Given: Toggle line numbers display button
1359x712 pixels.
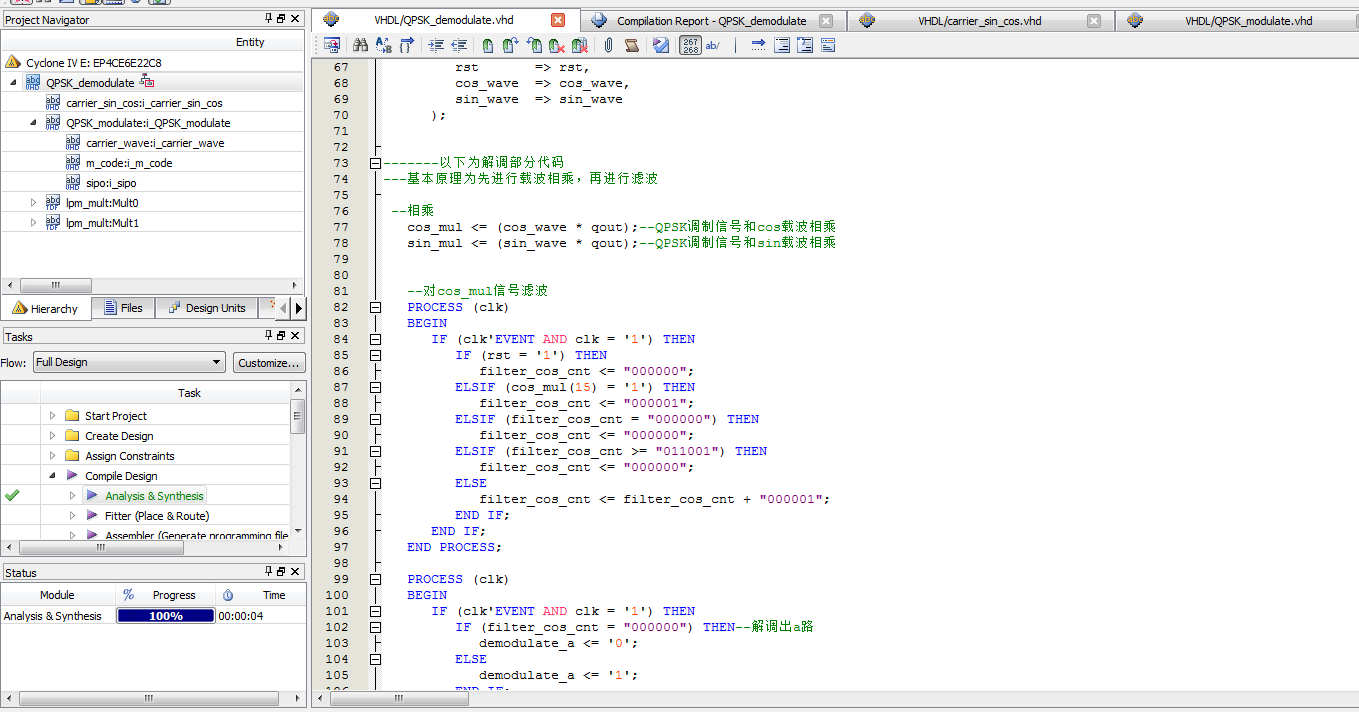Looking at the screenshot, I should click(x=690, y=45).
